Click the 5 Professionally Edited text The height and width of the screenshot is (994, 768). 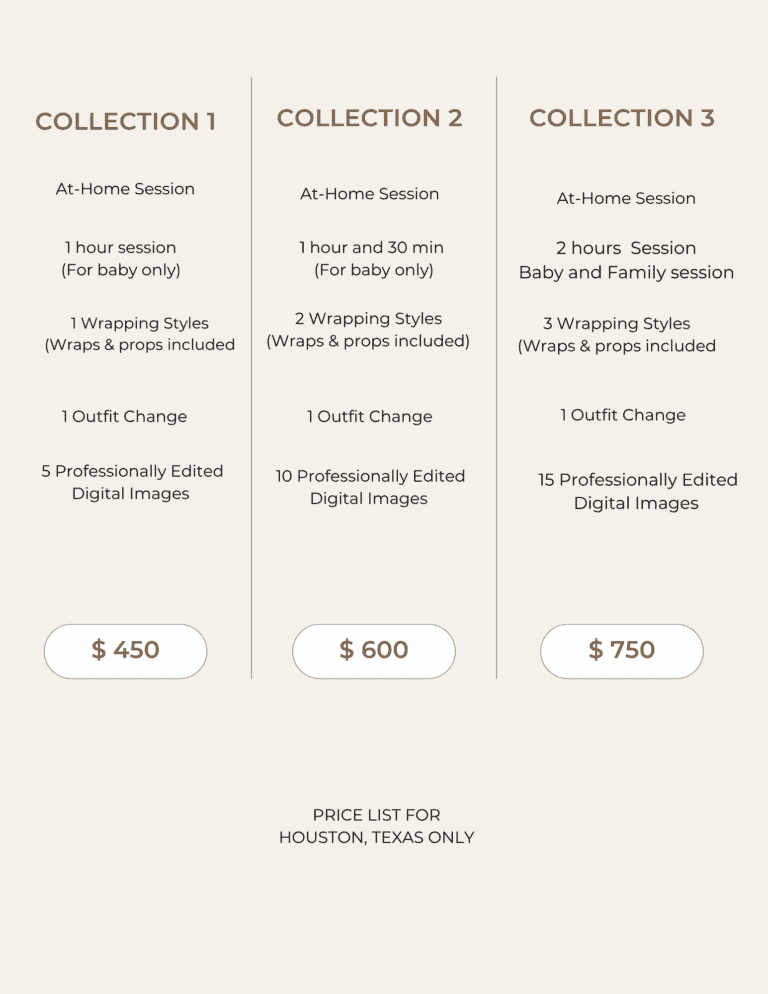click(132, 471)
